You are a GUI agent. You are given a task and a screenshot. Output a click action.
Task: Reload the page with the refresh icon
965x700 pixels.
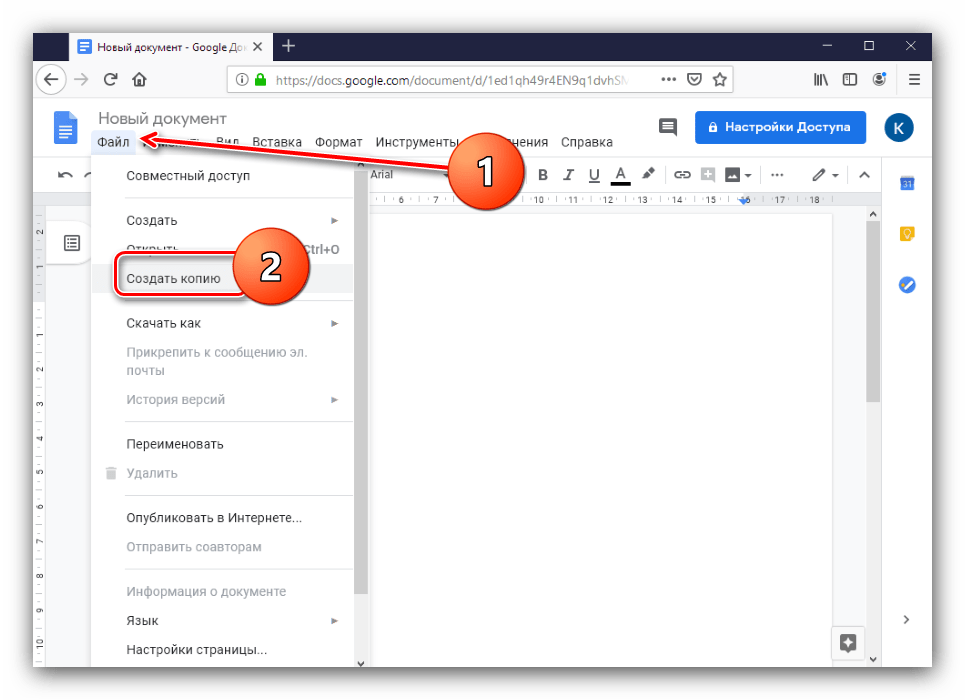[x=110, y=79]
